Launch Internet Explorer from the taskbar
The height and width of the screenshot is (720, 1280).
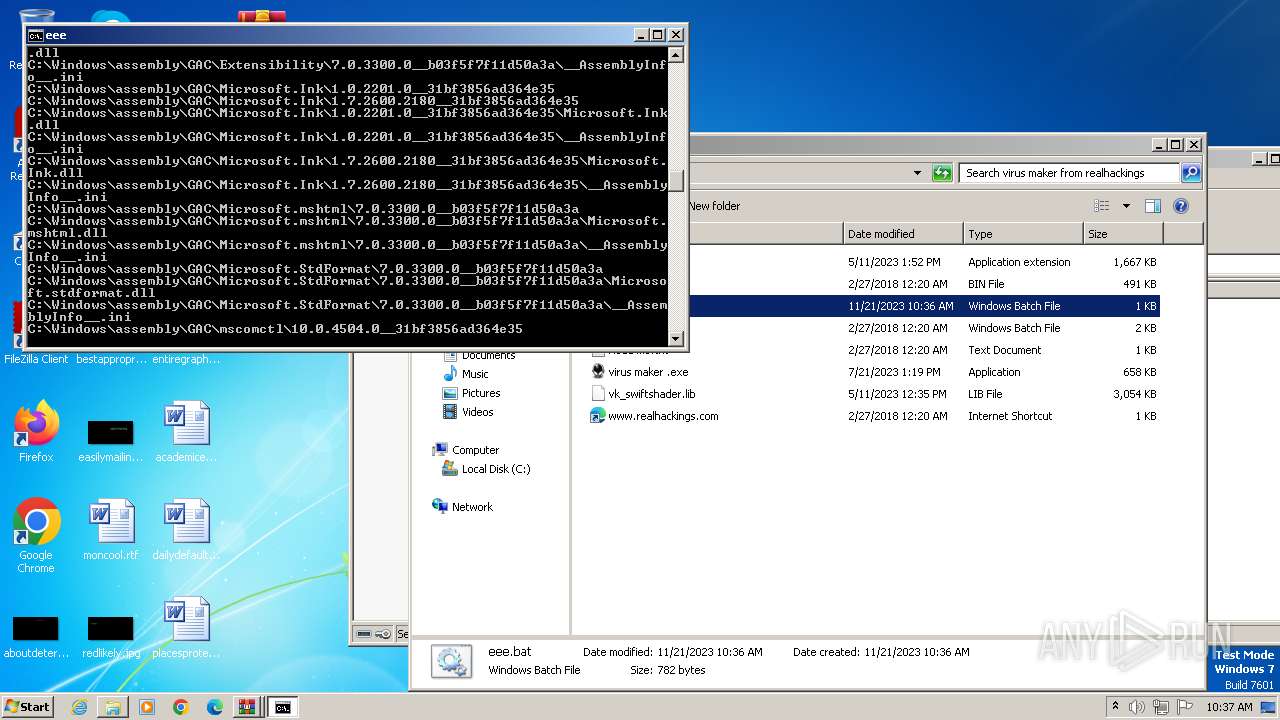click(x=79, y=707)
